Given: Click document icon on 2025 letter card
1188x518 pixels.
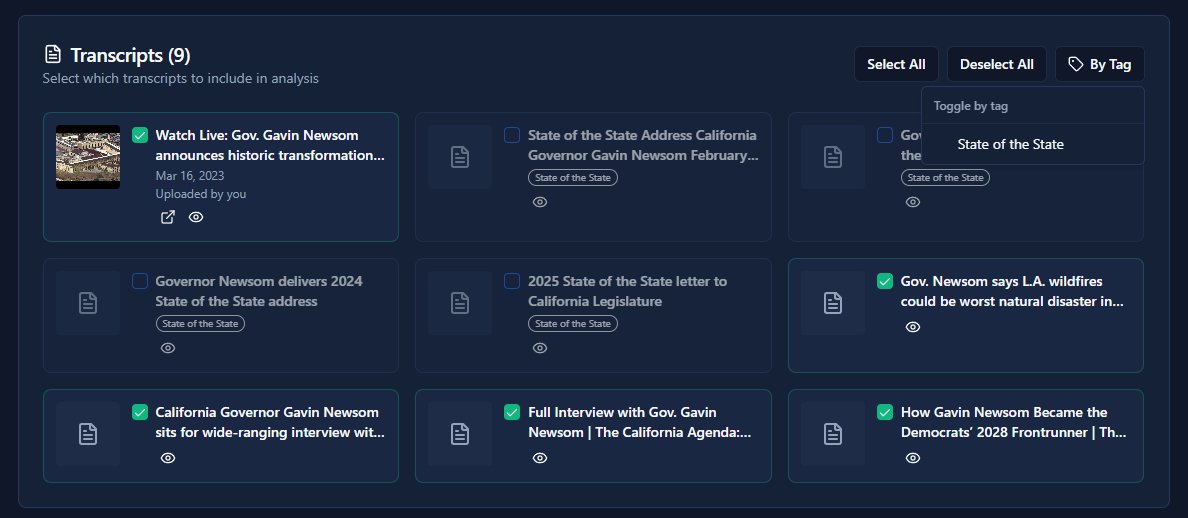Looking at the screenshot, I should click(x=460, y=303).
